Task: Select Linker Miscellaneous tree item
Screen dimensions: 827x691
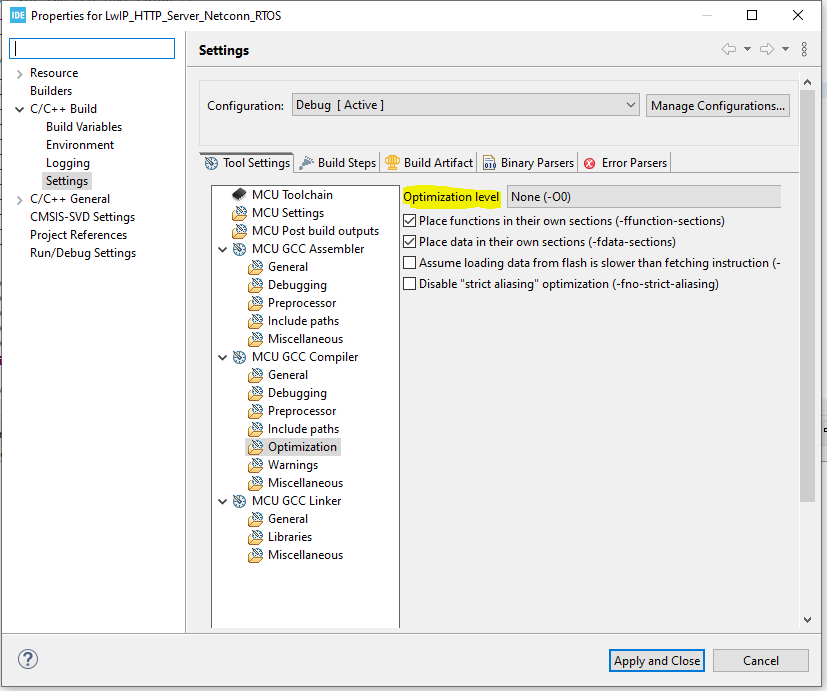Action: [305, 555]
